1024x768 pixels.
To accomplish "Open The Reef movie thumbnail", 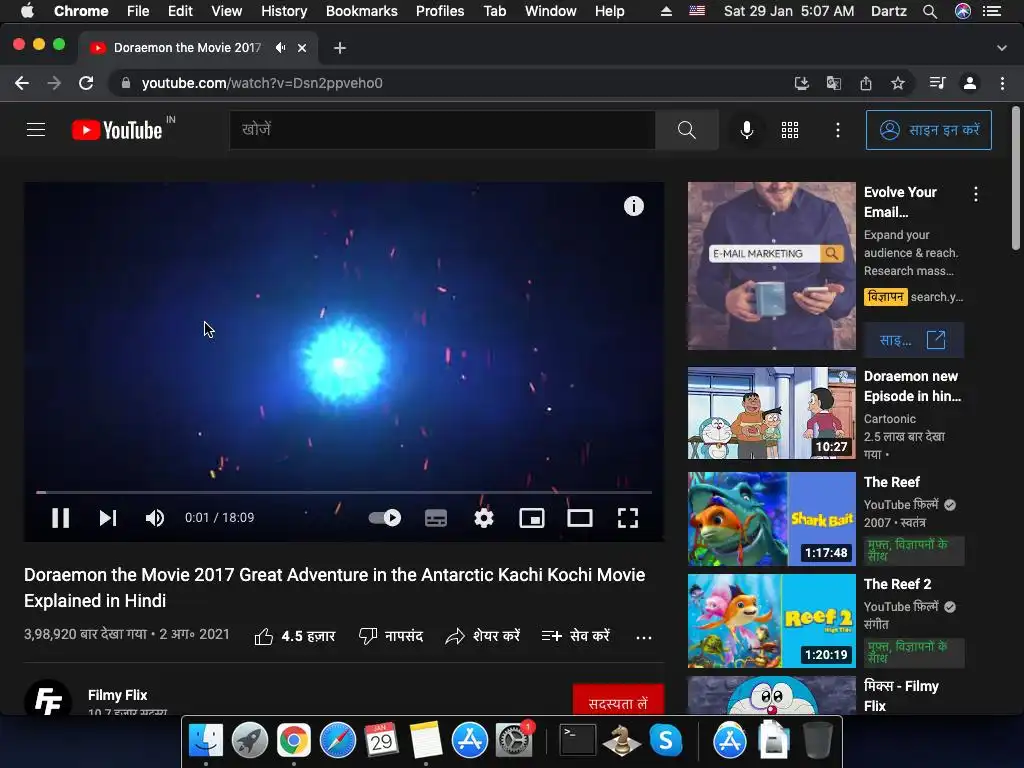I will 771,519.
